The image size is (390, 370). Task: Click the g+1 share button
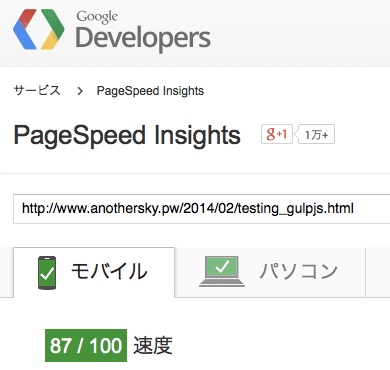tap(277, 134)
